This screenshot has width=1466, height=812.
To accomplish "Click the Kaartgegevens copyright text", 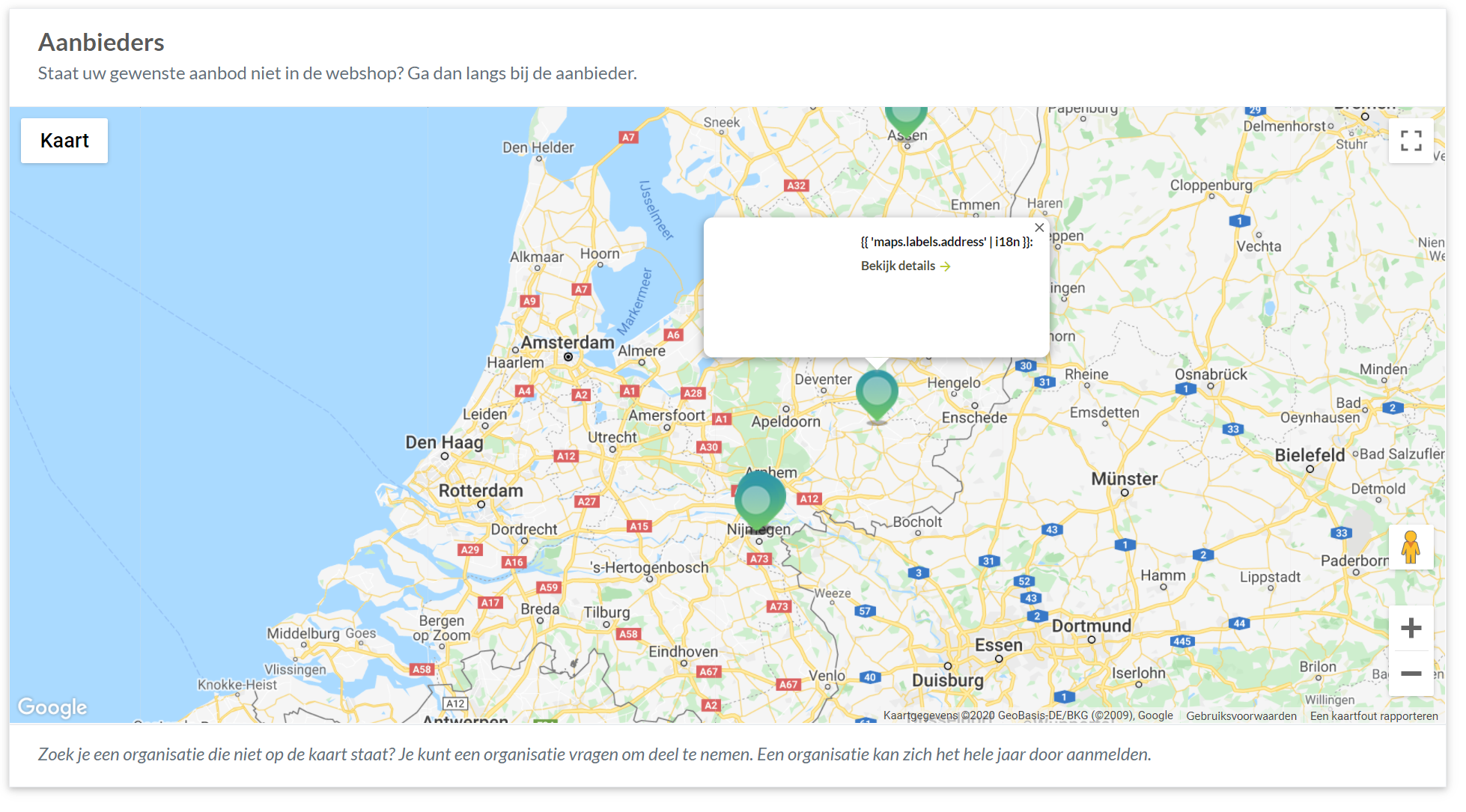I will tap(1028, 715).
